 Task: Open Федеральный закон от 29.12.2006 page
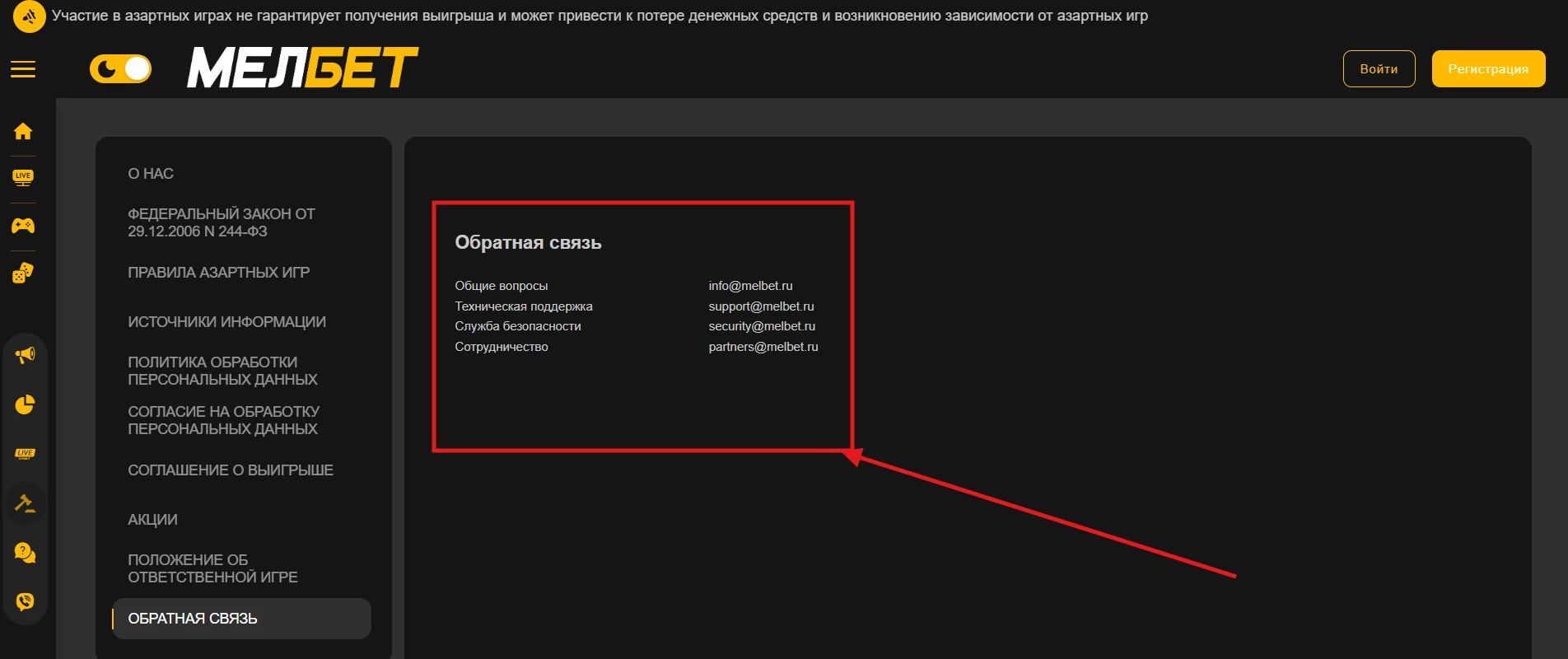point(222,222)
